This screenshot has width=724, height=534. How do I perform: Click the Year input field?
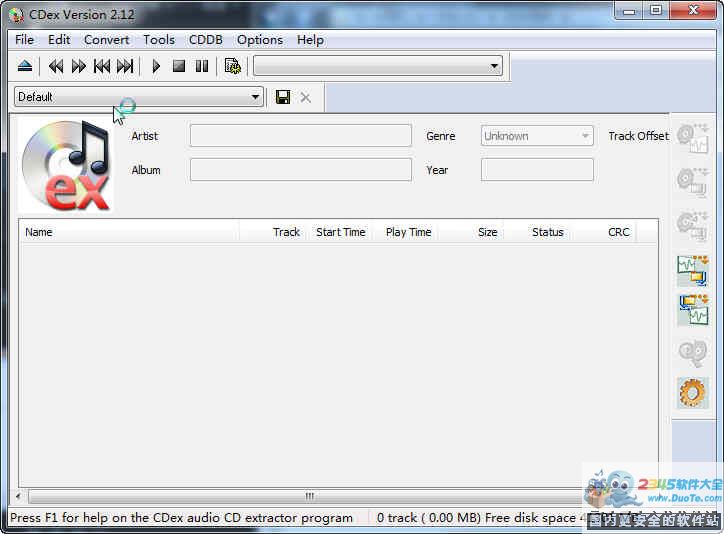(537, 170)
